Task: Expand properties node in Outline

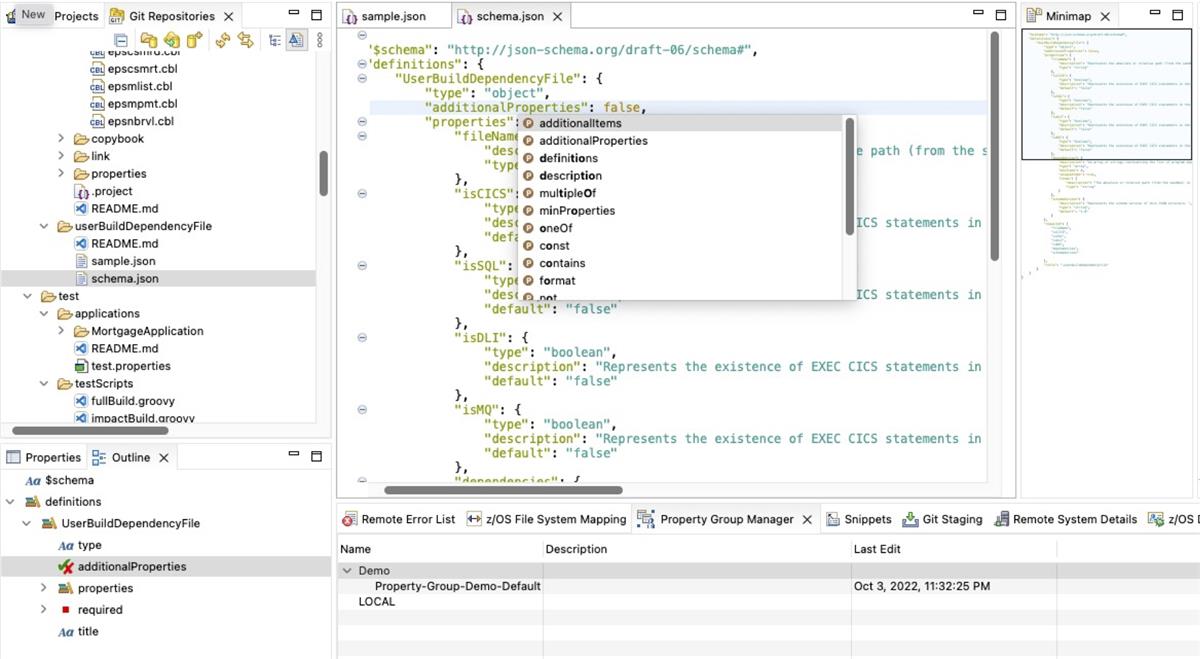Action: 43,588
